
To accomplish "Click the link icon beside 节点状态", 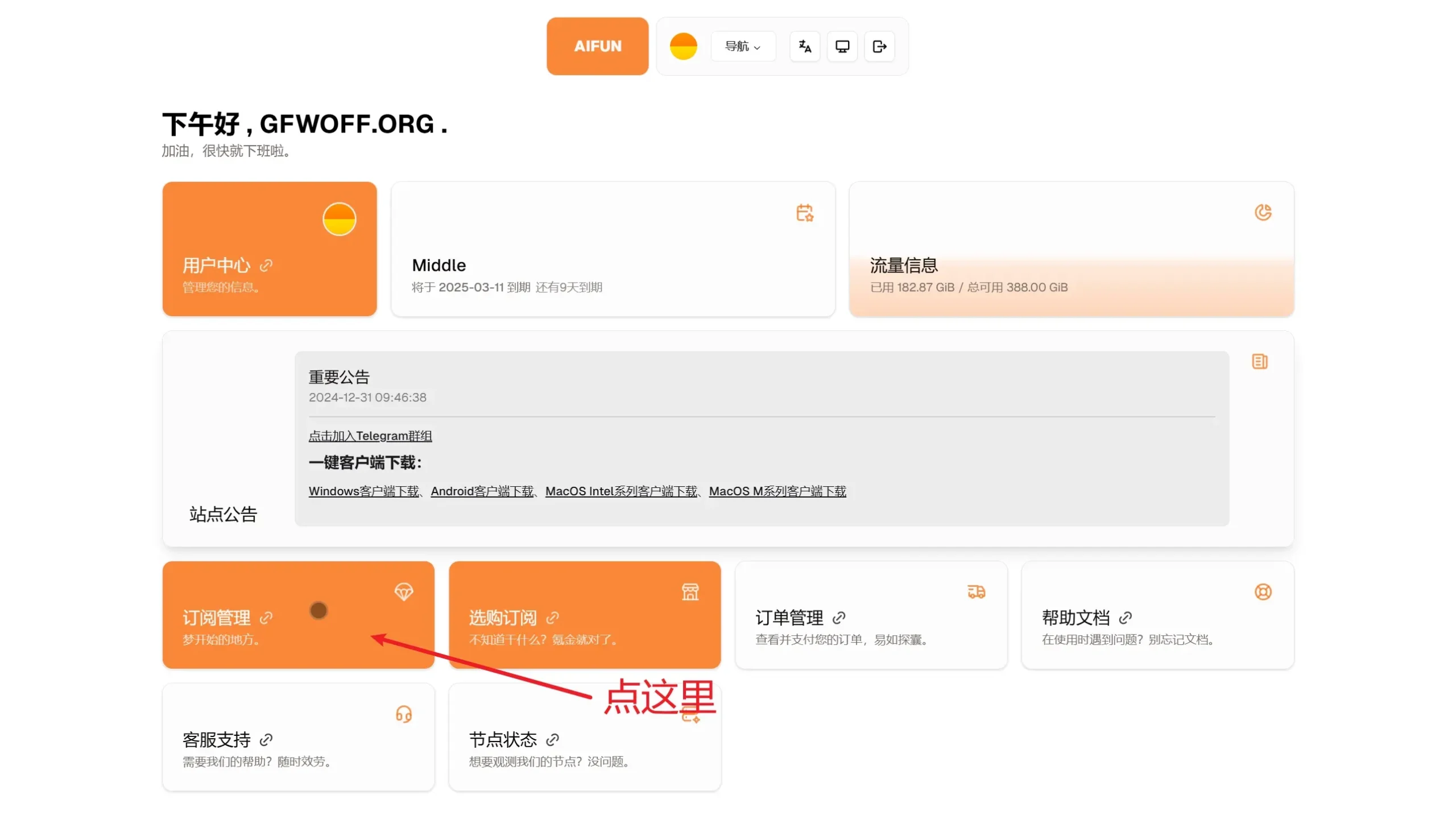I will [x=552, y=740].
